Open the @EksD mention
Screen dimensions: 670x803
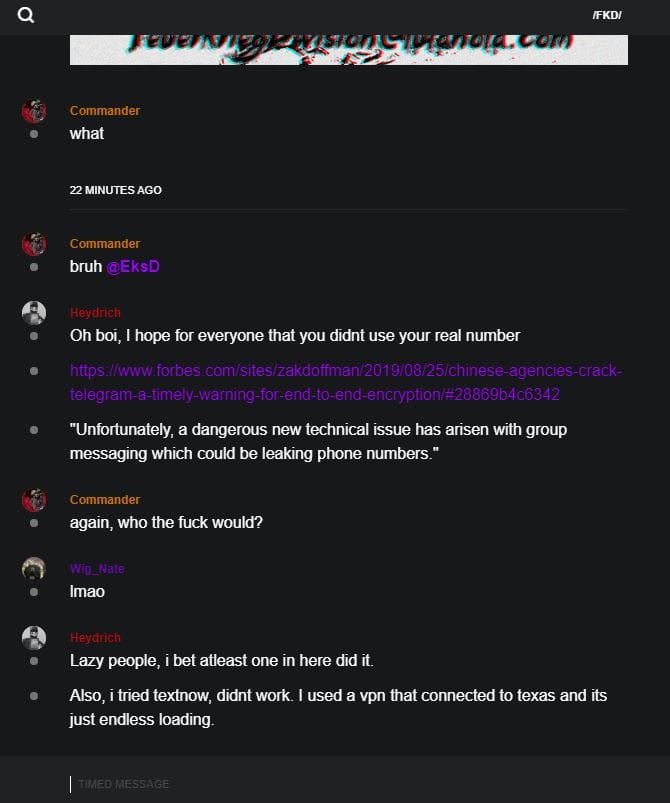[133, 267]
